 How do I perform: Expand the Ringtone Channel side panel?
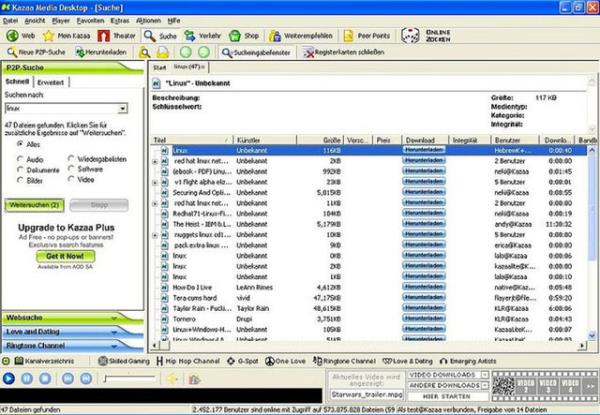coord(73,345)
